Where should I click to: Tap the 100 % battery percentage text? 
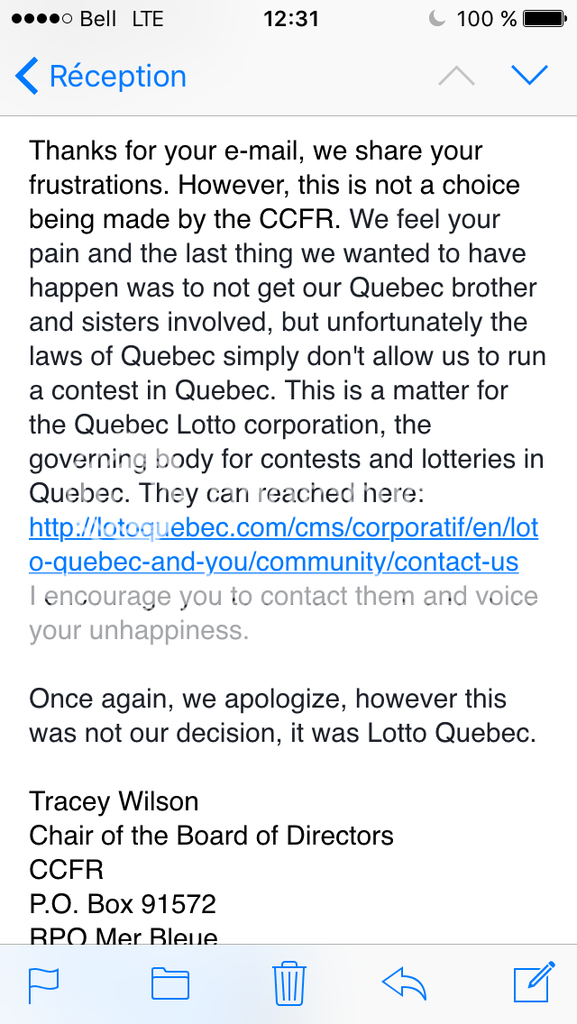point(487,18)
